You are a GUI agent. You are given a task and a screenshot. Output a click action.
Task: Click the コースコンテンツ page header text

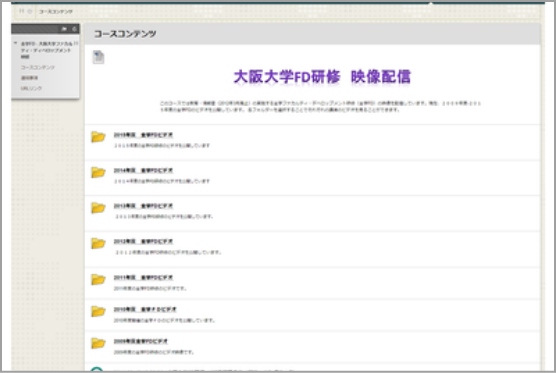click(x=125, y=34)
